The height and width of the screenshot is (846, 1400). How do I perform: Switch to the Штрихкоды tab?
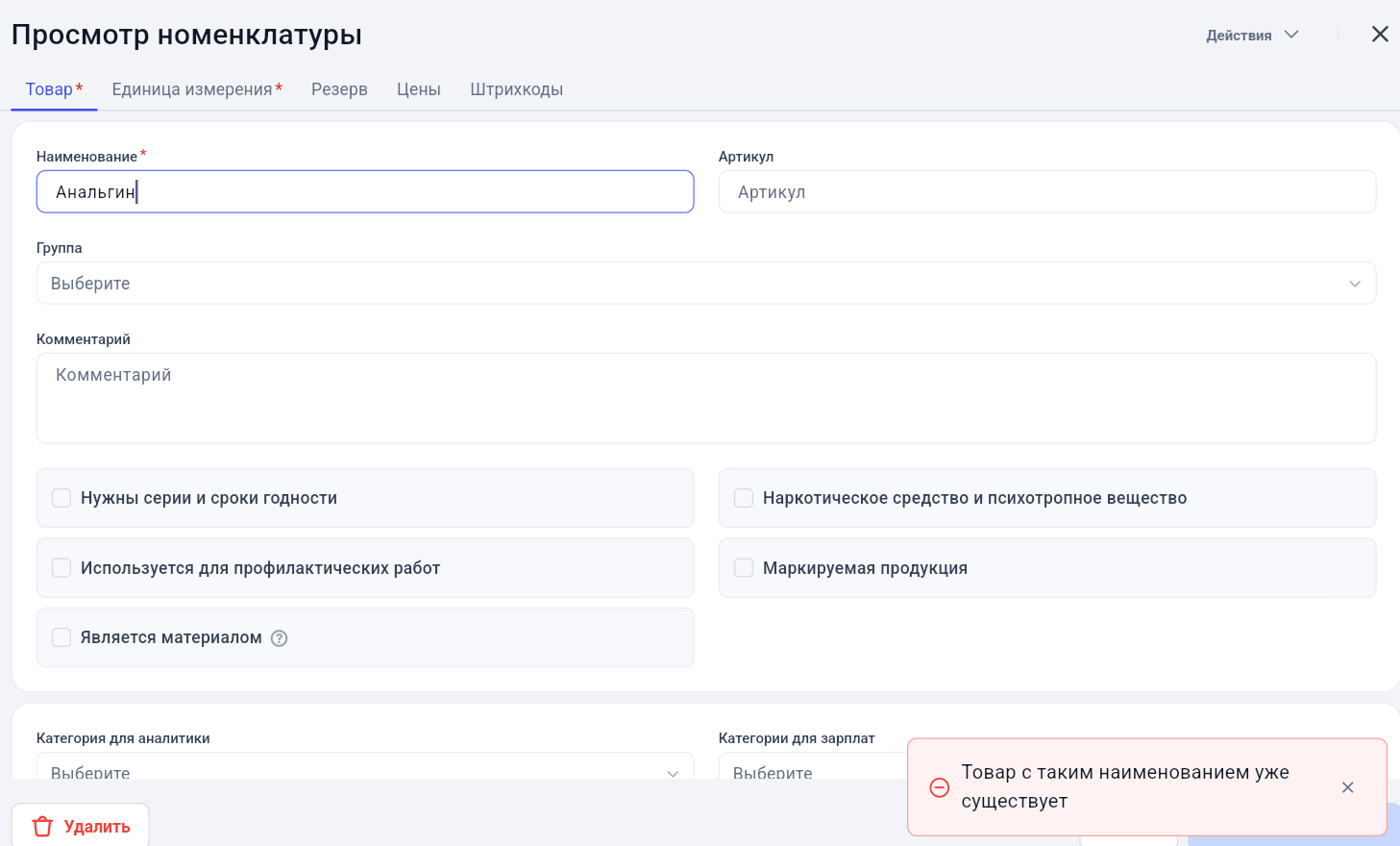[517, 89]
